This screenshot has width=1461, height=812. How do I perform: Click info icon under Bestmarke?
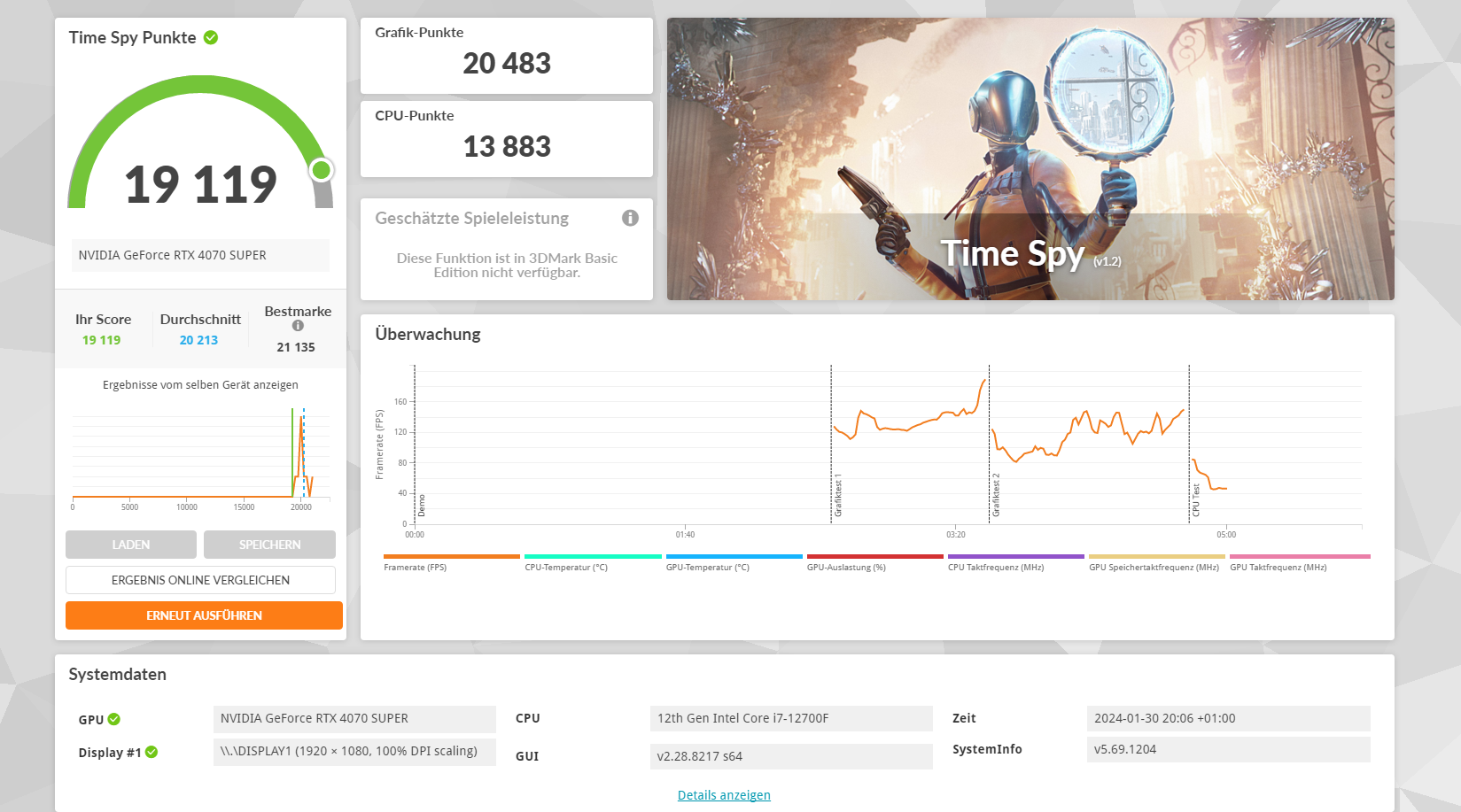pos(298,326)
